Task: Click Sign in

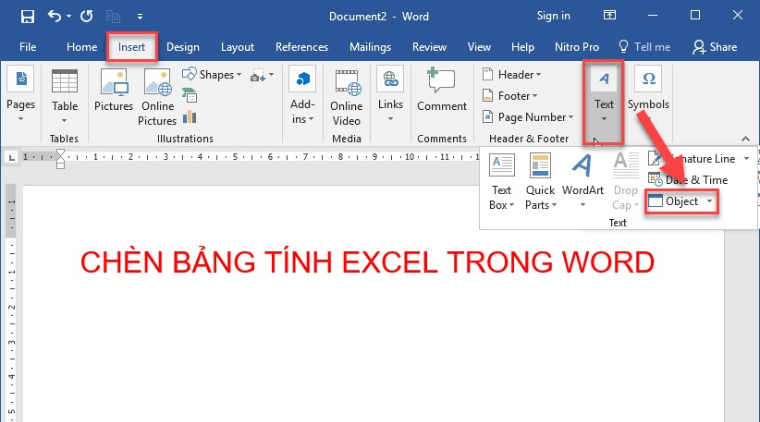Action: coord(553,16)
